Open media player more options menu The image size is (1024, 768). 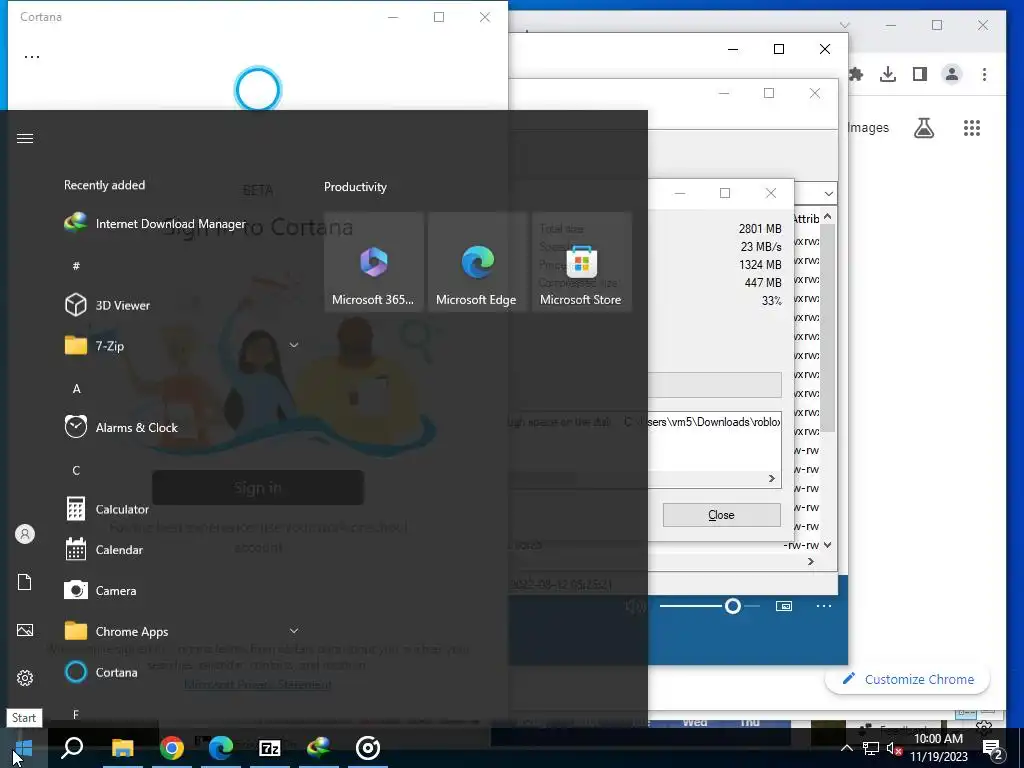tap(824, 606)
